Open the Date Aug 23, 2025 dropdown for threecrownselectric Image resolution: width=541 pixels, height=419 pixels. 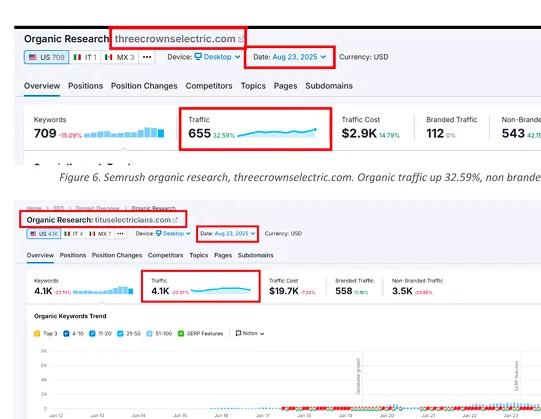click(x=290, y=57)
